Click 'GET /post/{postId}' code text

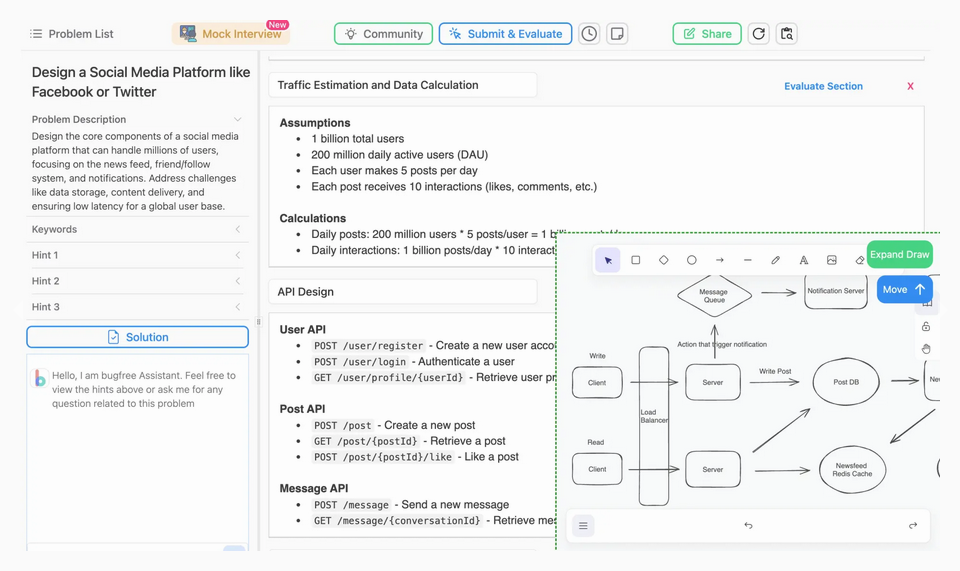point(366,441)
